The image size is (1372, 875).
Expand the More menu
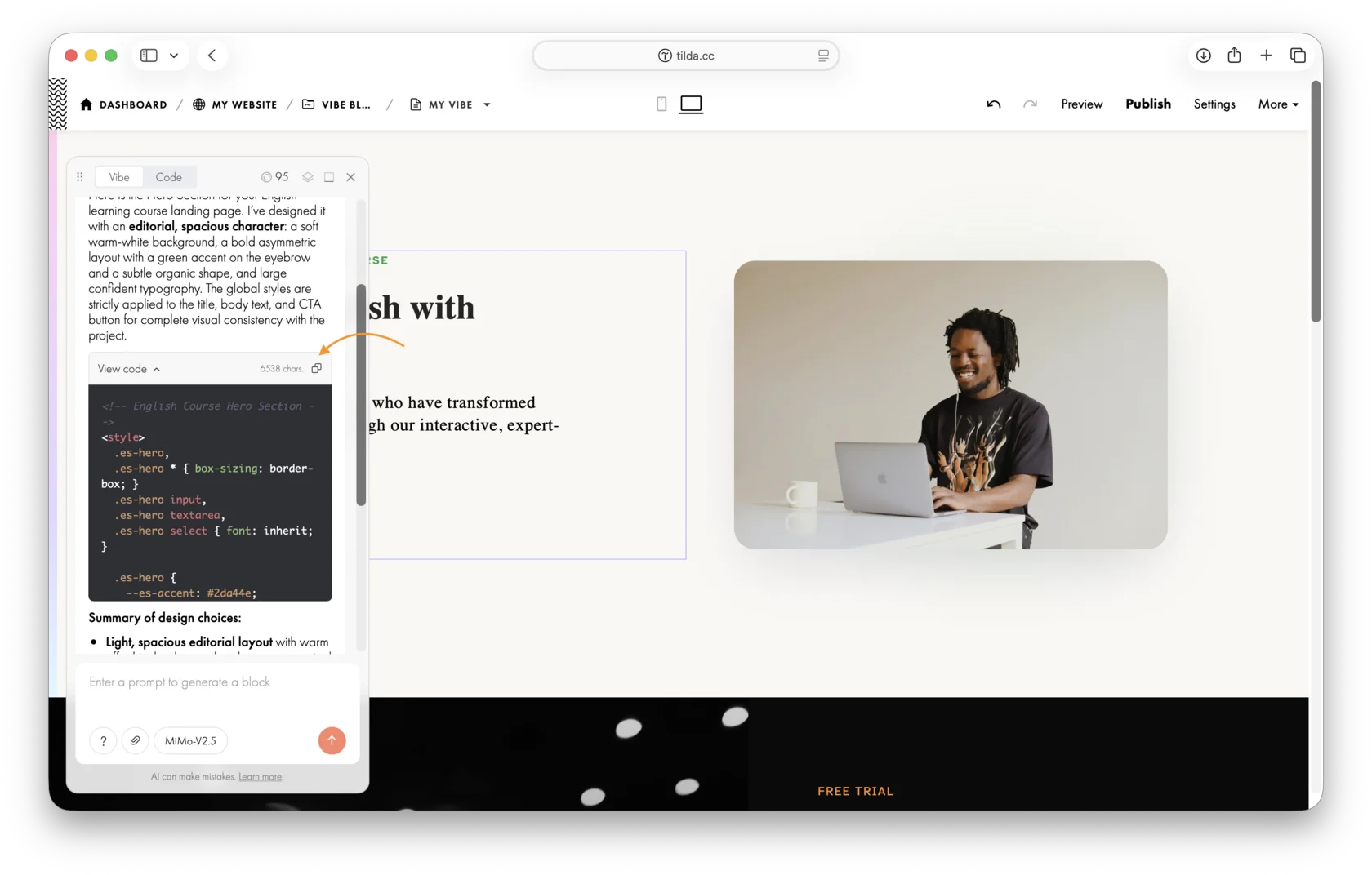coord(1278,104)
